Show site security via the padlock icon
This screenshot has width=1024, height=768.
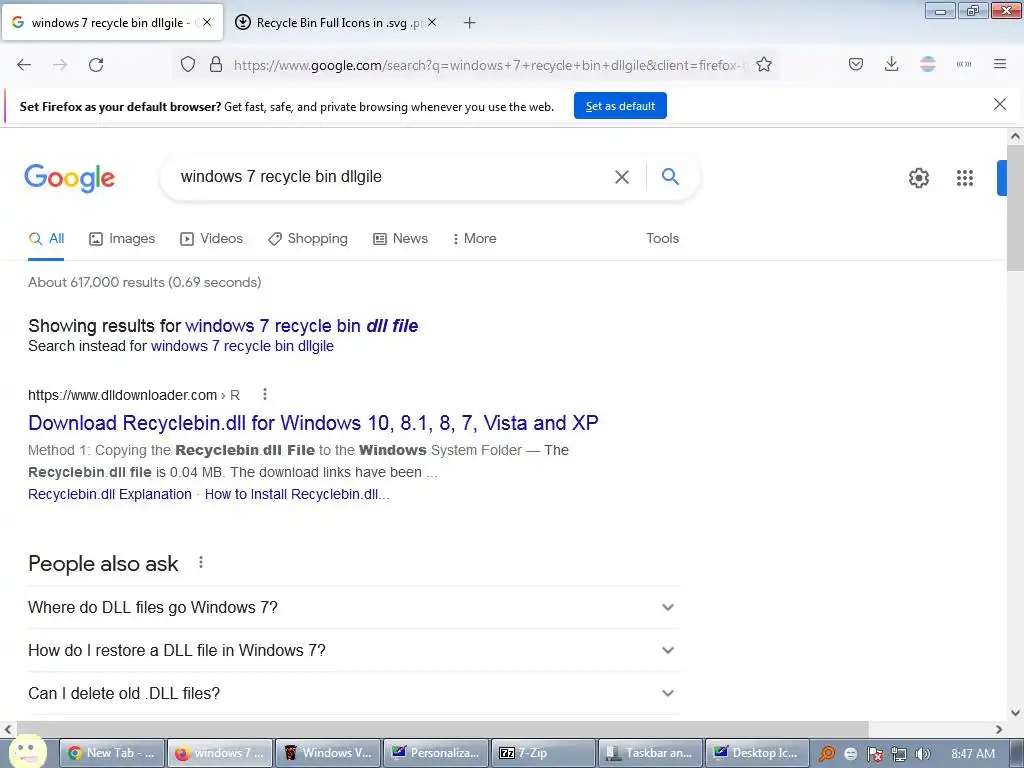tap(216, 65)
